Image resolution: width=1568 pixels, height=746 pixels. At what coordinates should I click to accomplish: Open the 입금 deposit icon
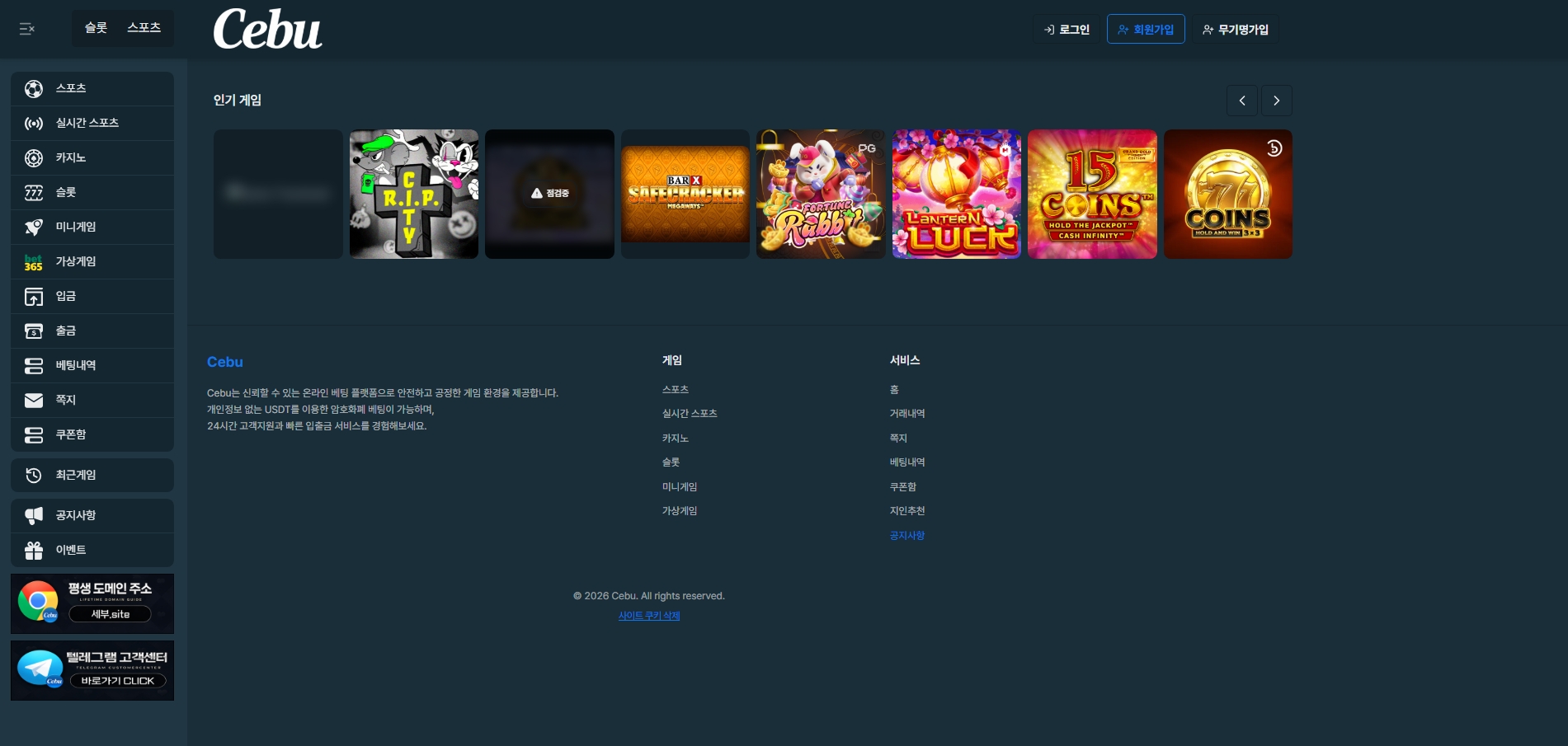pyautogui.click(x=34, y=296)
